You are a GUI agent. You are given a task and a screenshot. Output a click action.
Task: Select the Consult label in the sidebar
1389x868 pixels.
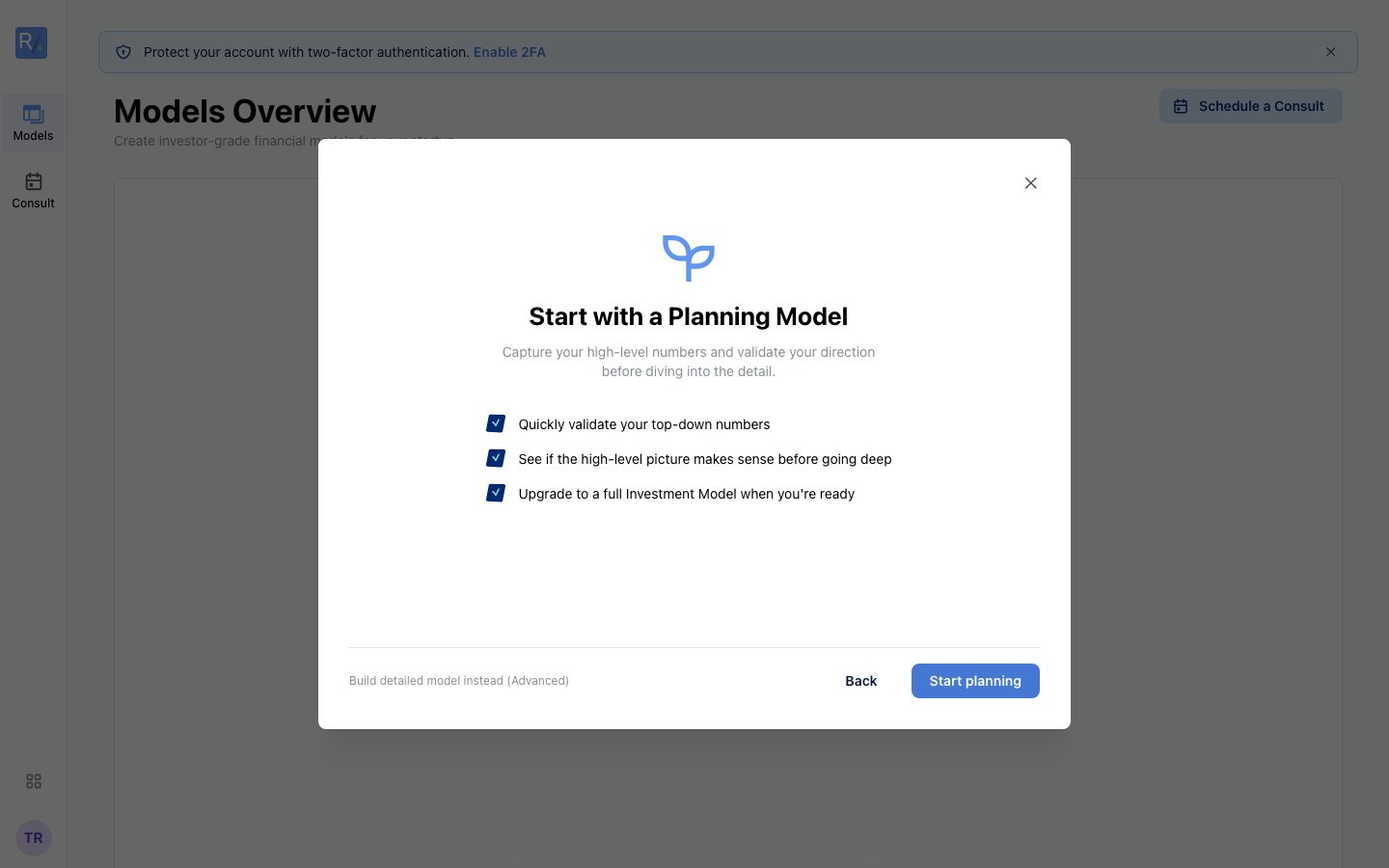(33, 203)
